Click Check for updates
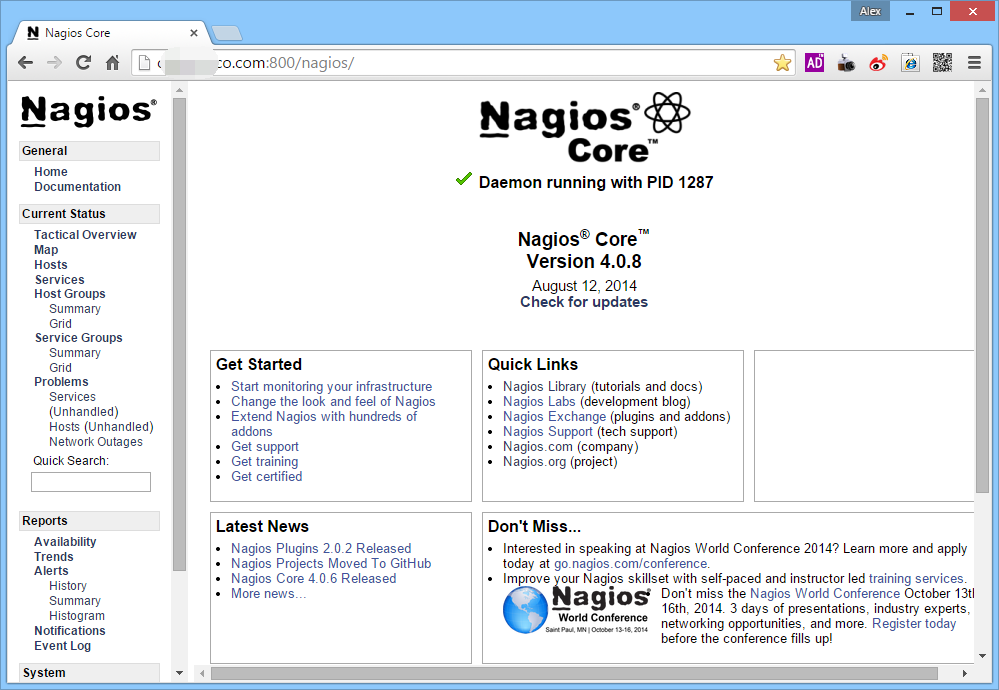 tap(584, 302)
